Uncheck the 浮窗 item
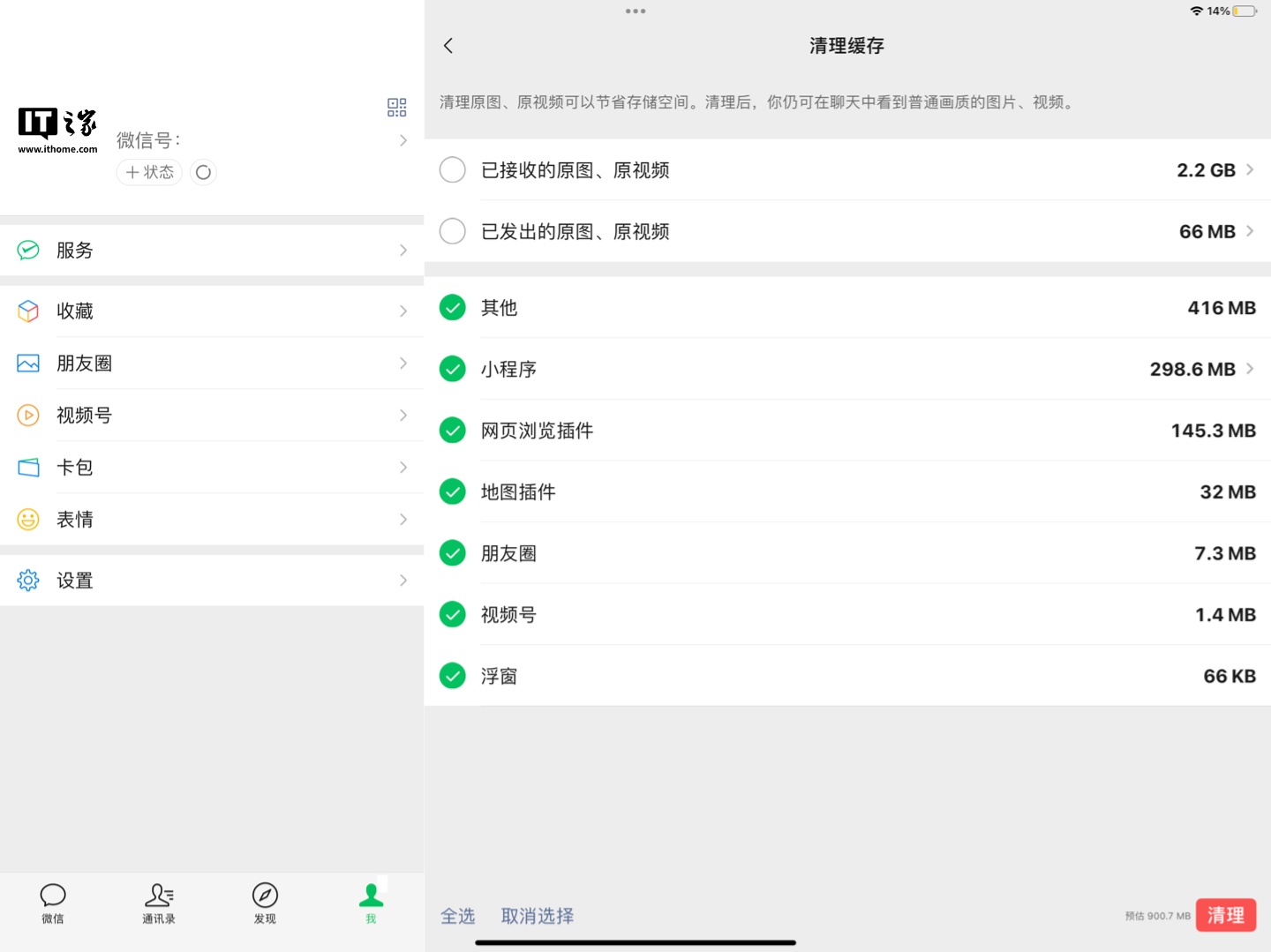Viewport: 1271px width, 952px height. click(453, 676)
